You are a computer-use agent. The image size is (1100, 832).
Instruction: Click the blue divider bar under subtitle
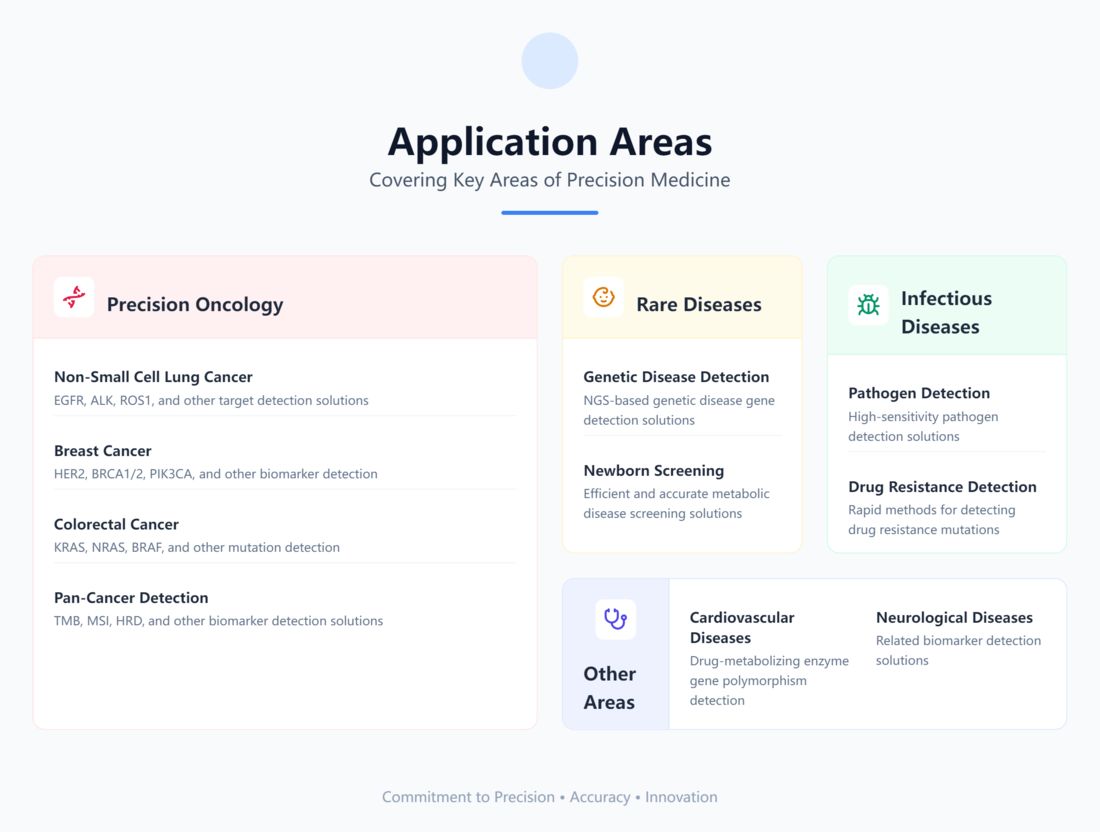pos(550,212)
